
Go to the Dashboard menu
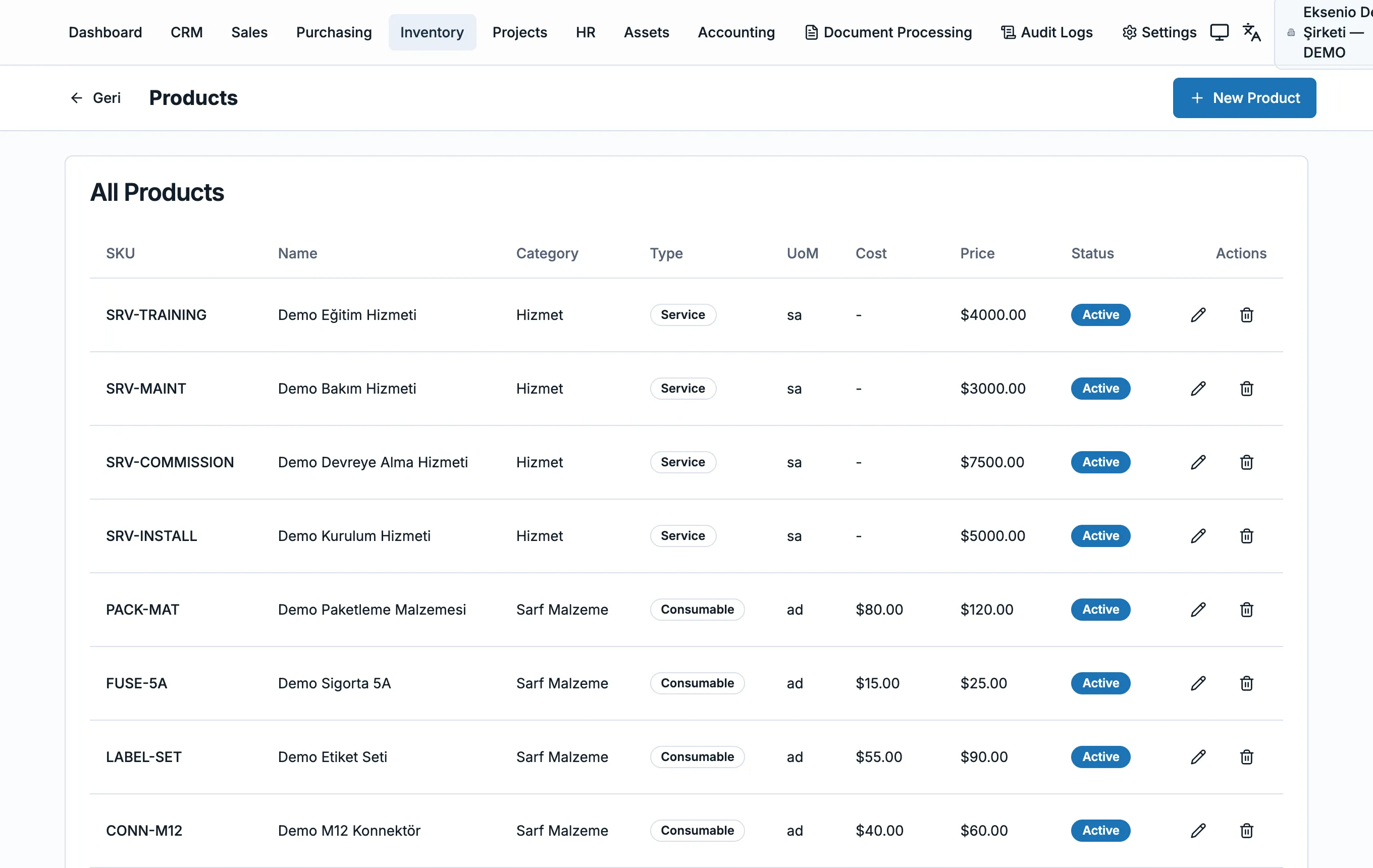105,32
